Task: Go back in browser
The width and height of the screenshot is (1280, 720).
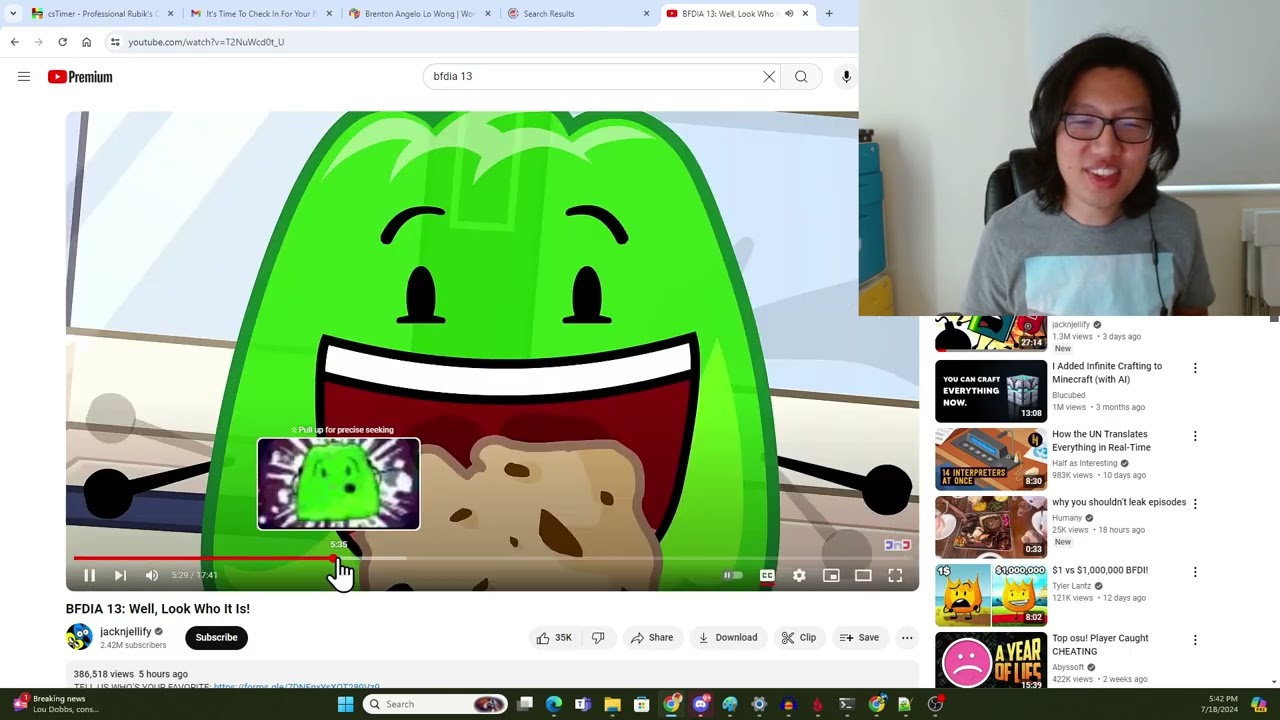Action: click(x=14, y=42)
